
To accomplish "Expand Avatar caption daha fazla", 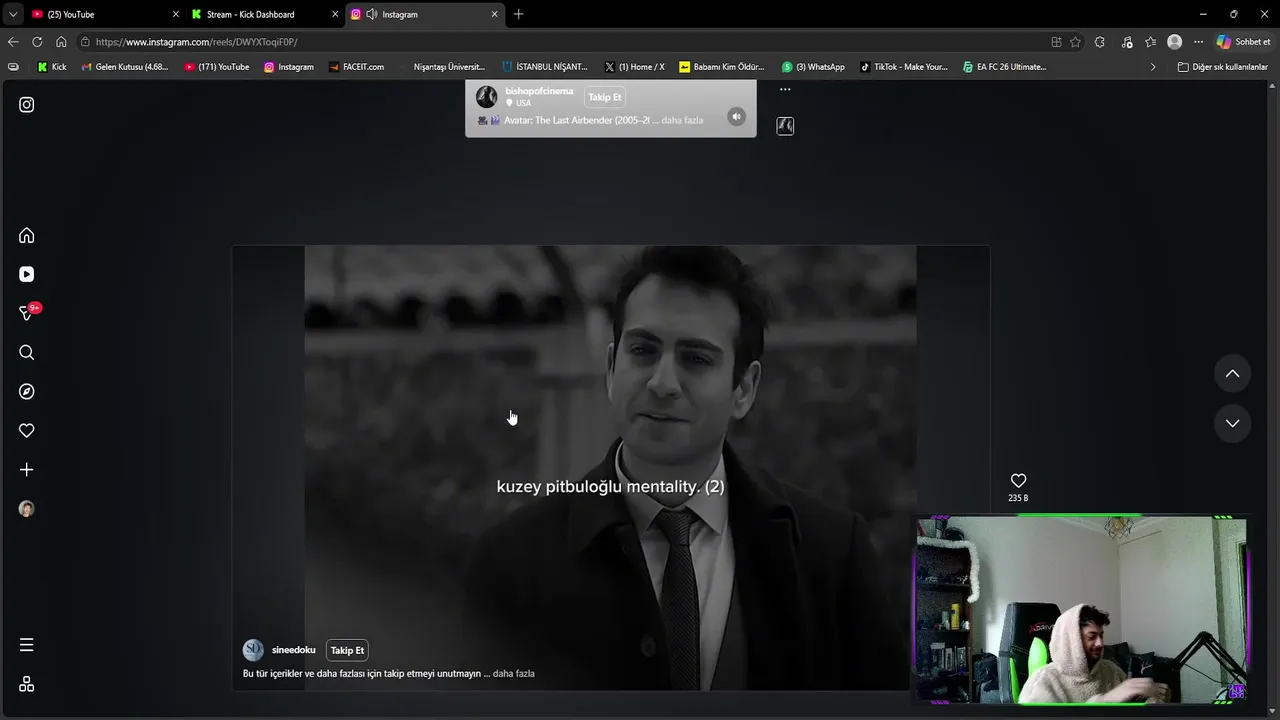I will [x=682, y=120].
